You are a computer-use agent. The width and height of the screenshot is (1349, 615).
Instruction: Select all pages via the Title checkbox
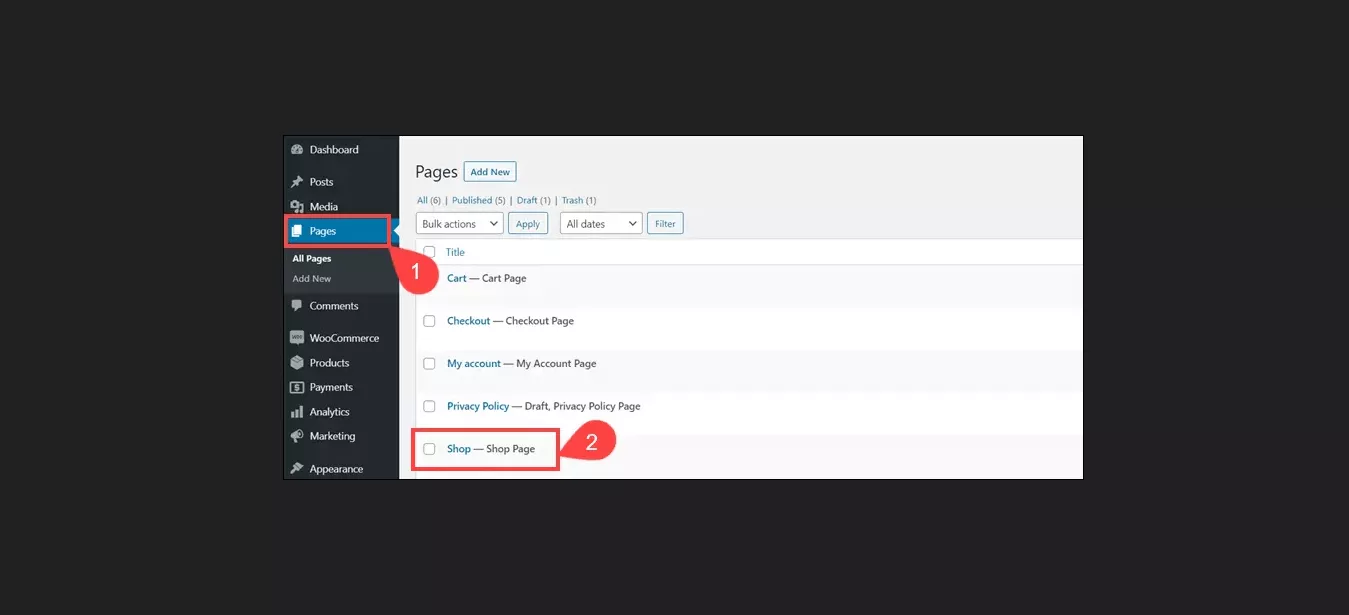click(429, 252)
